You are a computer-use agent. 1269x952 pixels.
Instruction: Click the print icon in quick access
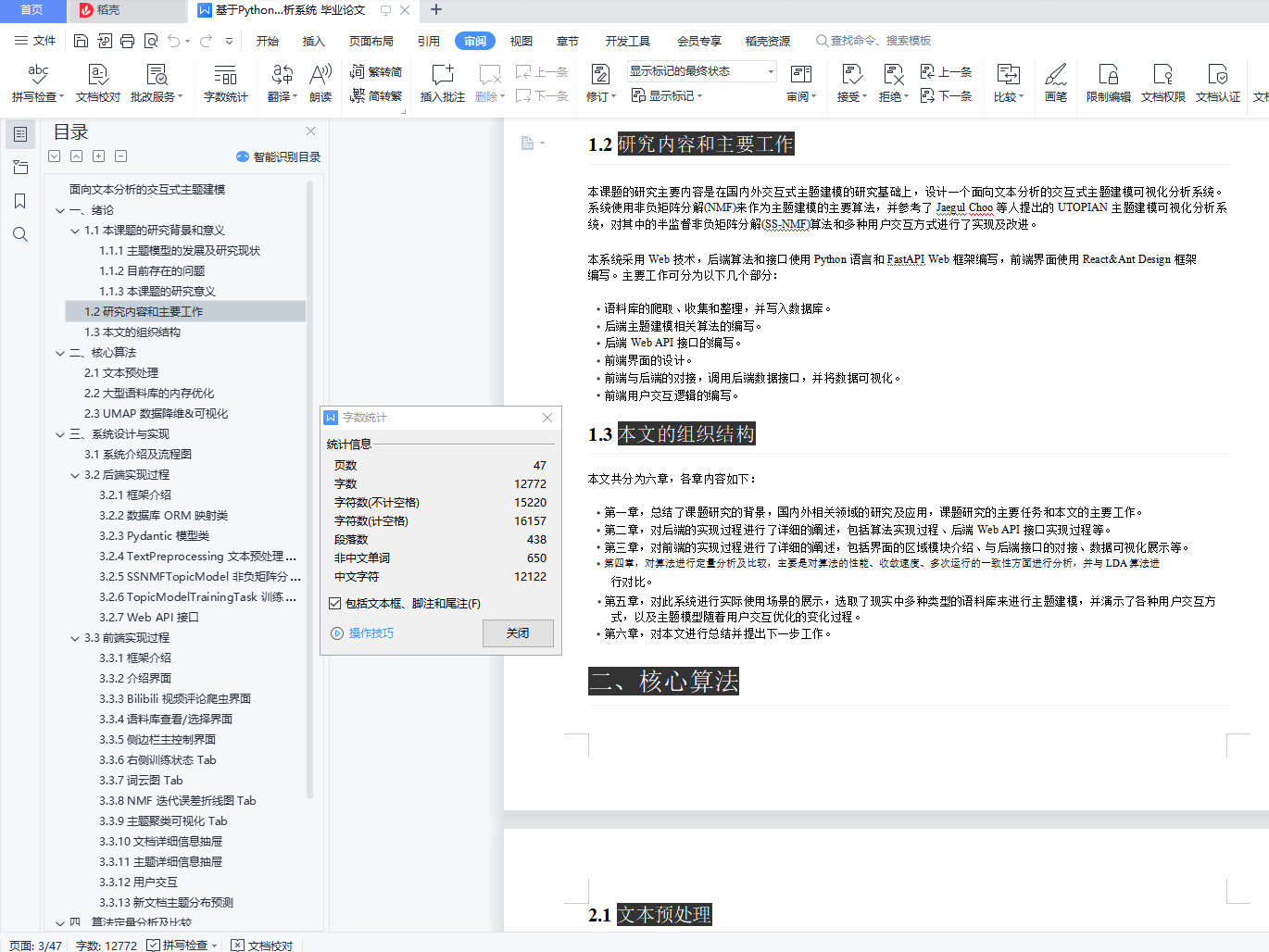[128, 41]
